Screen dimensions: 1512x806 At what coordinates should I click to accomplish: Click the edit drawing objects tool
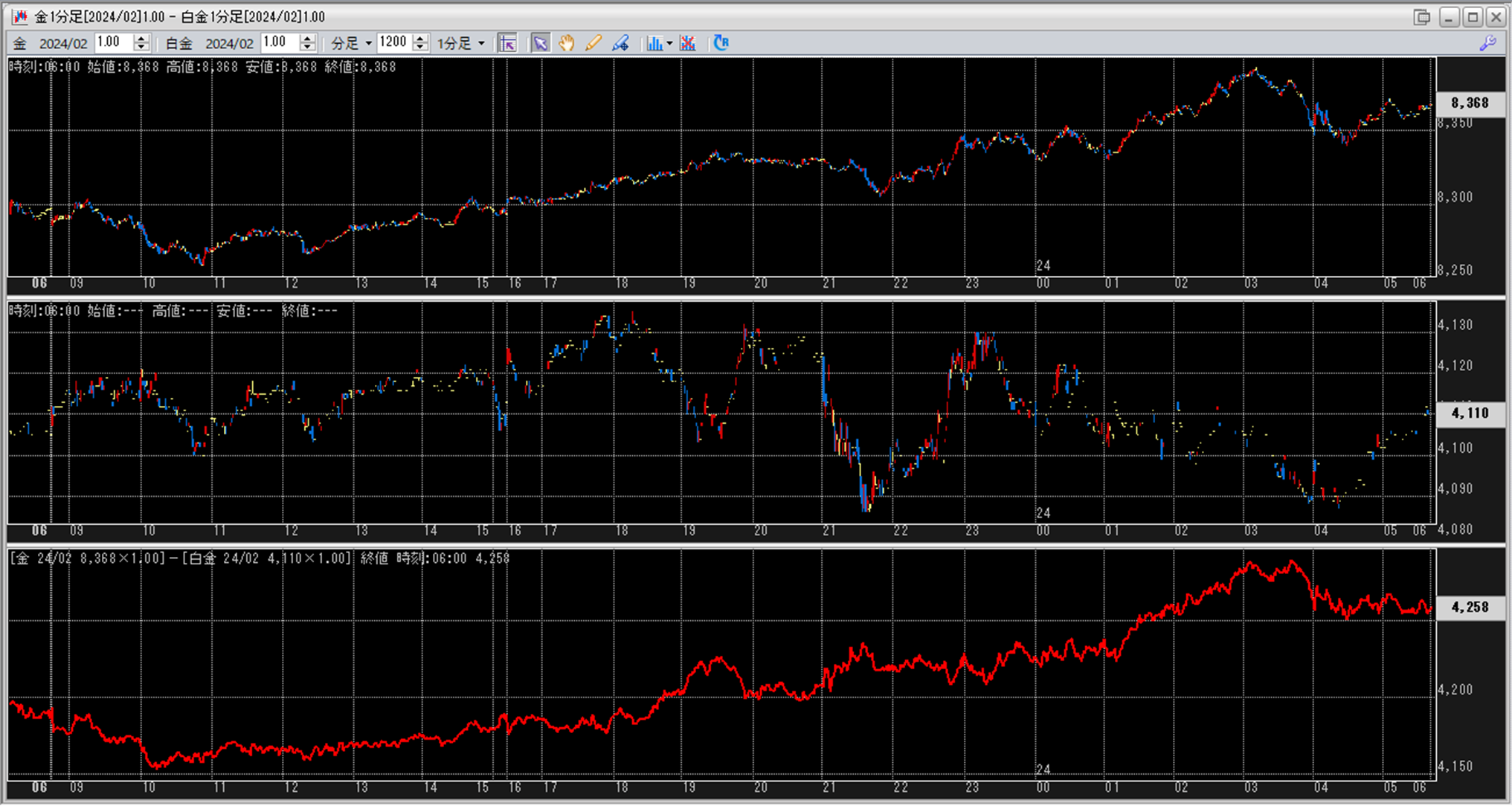(620, 43)
